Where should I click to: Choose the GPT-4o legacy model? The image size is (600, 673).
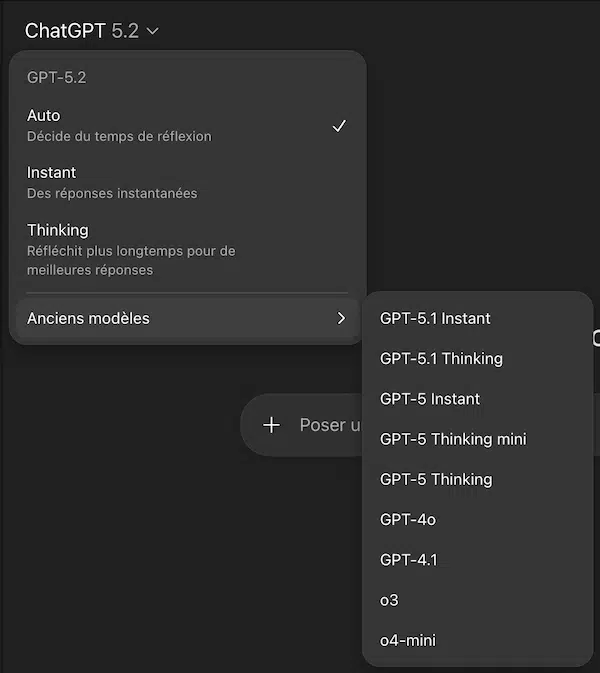(x=408, y=519)
